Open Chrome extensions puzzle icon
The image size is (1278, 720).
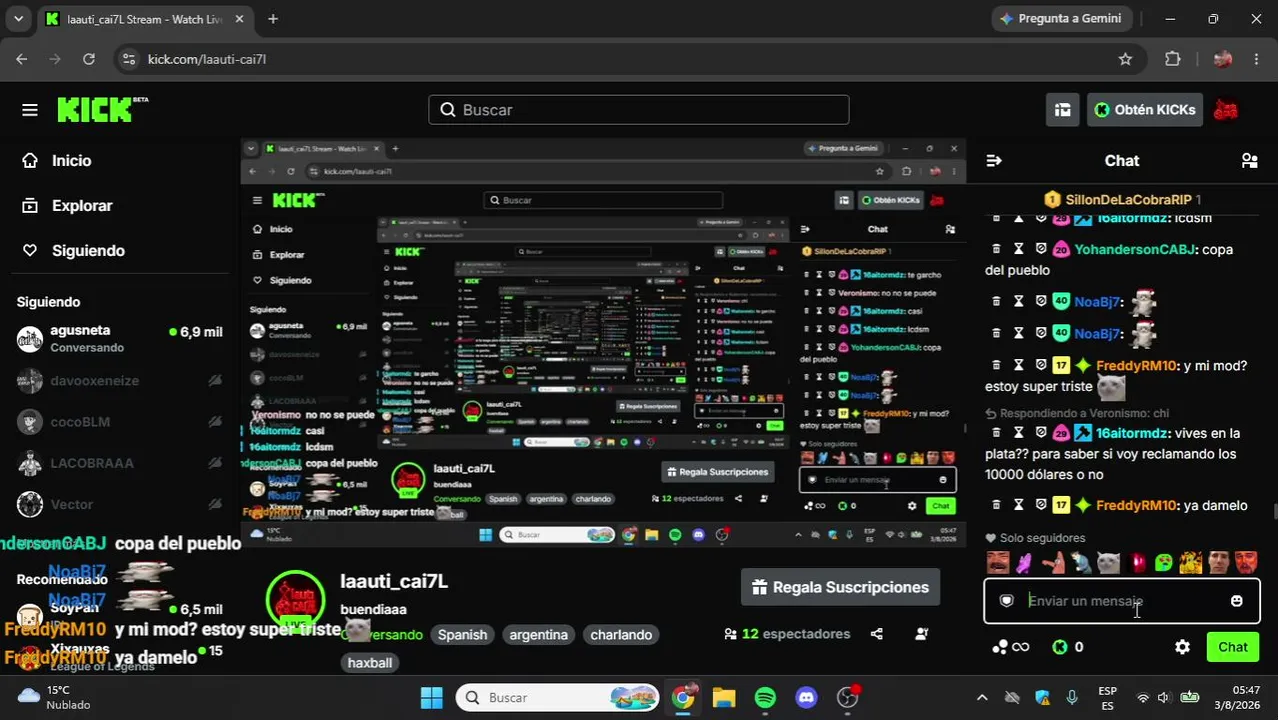click(x=1173, y=59)
